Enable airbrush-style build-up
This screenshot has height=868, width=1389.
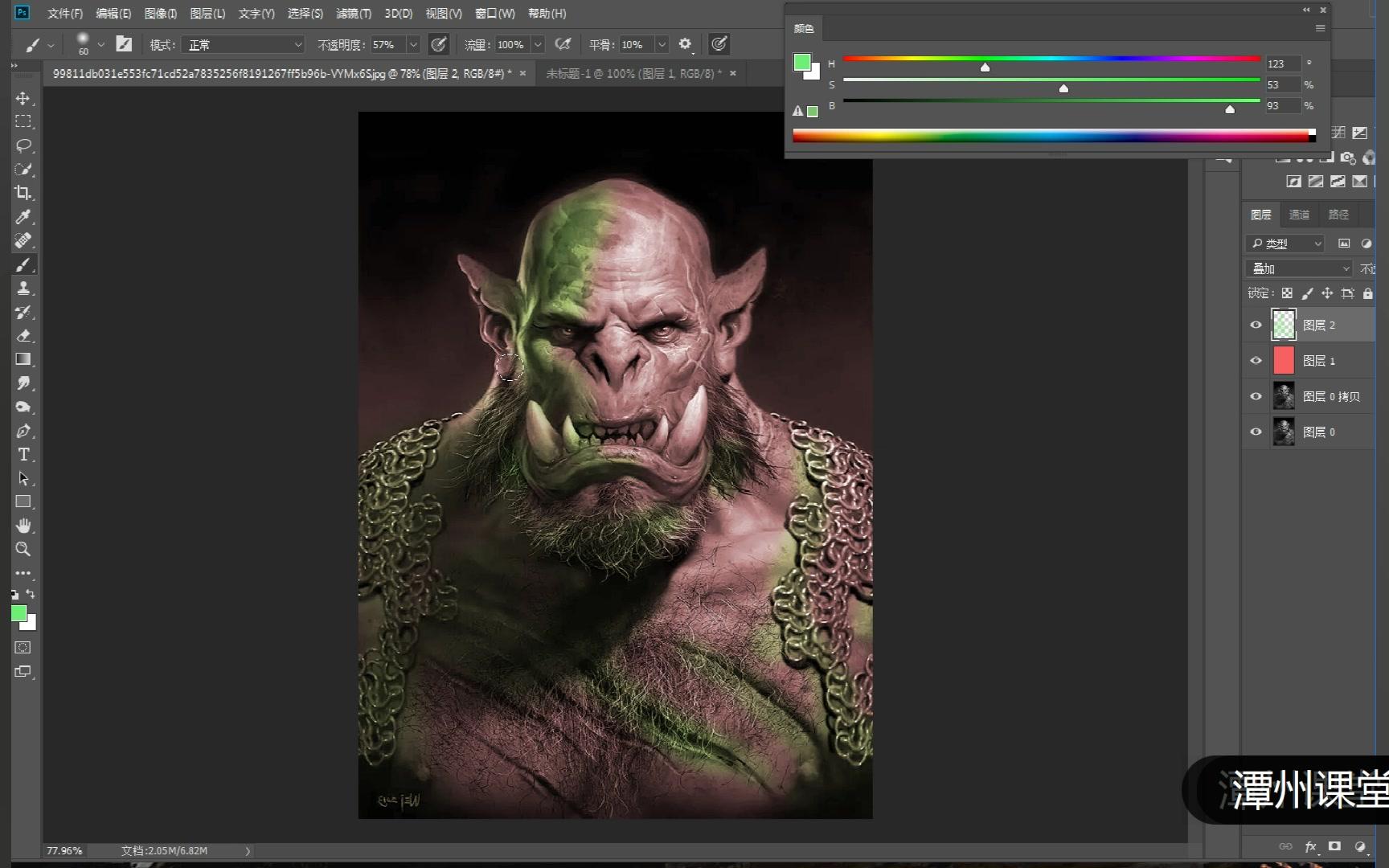563,44
